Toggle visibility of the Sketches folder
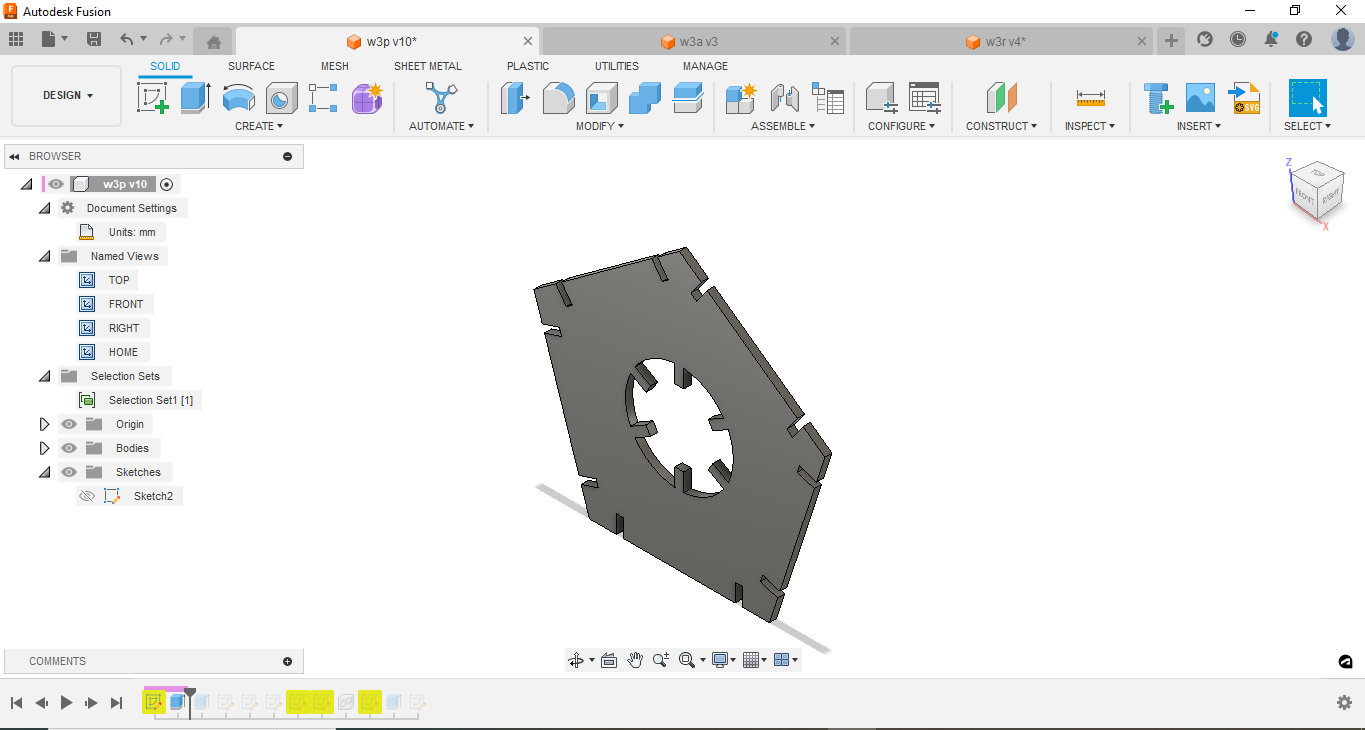 [x=69, y=472]
